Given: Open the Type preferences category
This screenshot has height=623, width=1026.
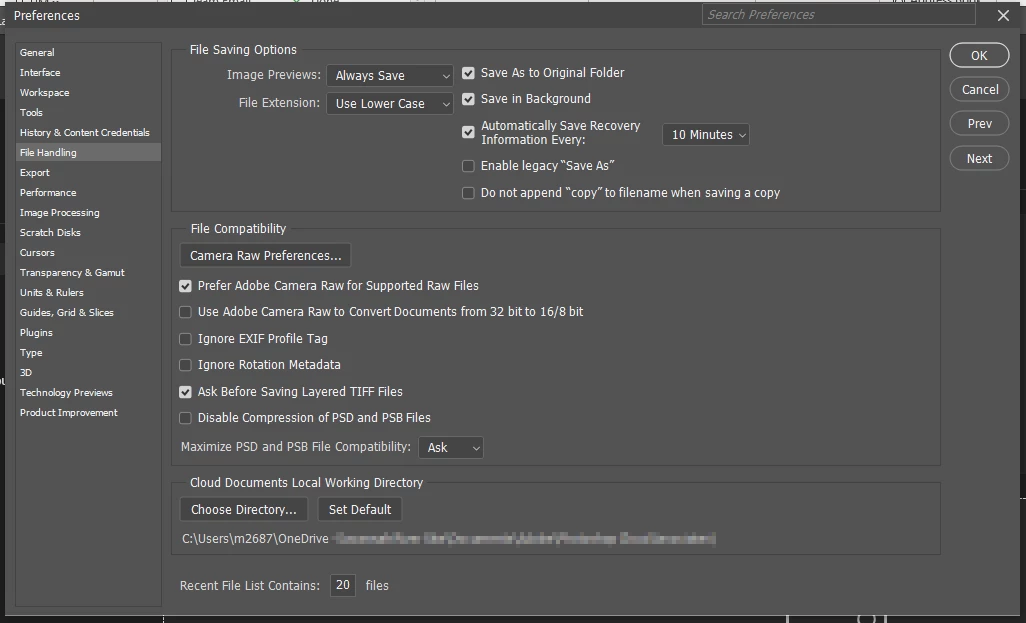Looking at the screenshot, I should (88, 353).
